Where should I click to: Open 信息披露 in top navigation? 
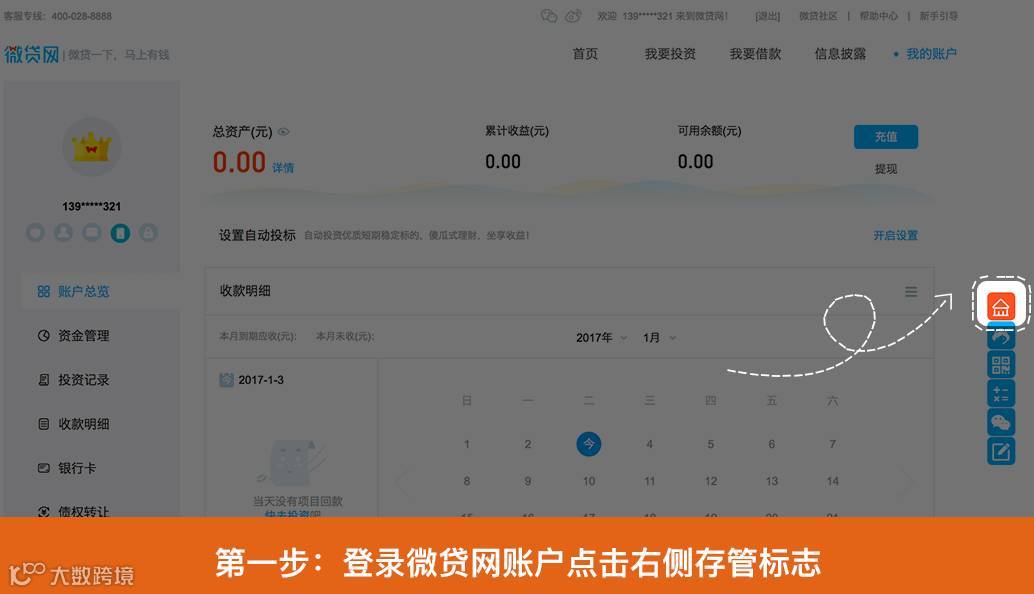[840, 54]
